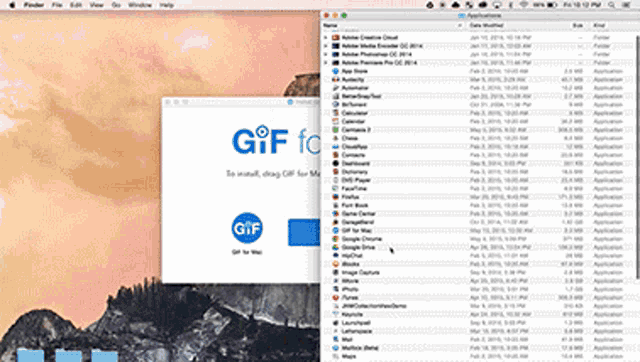Select the Font Book application icon
Viewport: 640px width, 362px height.
coord(336,205)
